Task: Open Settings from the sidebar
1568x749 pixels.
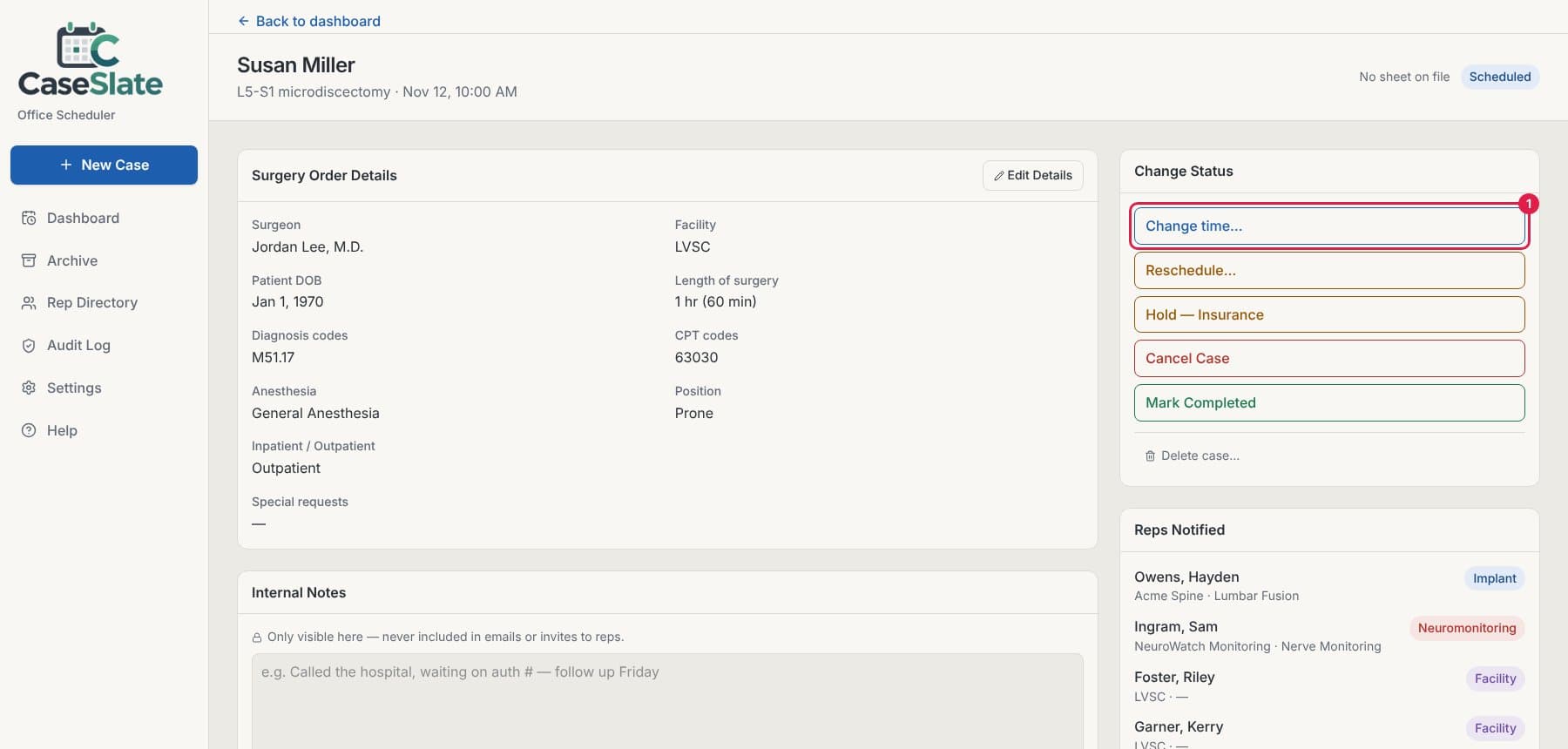Action: 105,388
